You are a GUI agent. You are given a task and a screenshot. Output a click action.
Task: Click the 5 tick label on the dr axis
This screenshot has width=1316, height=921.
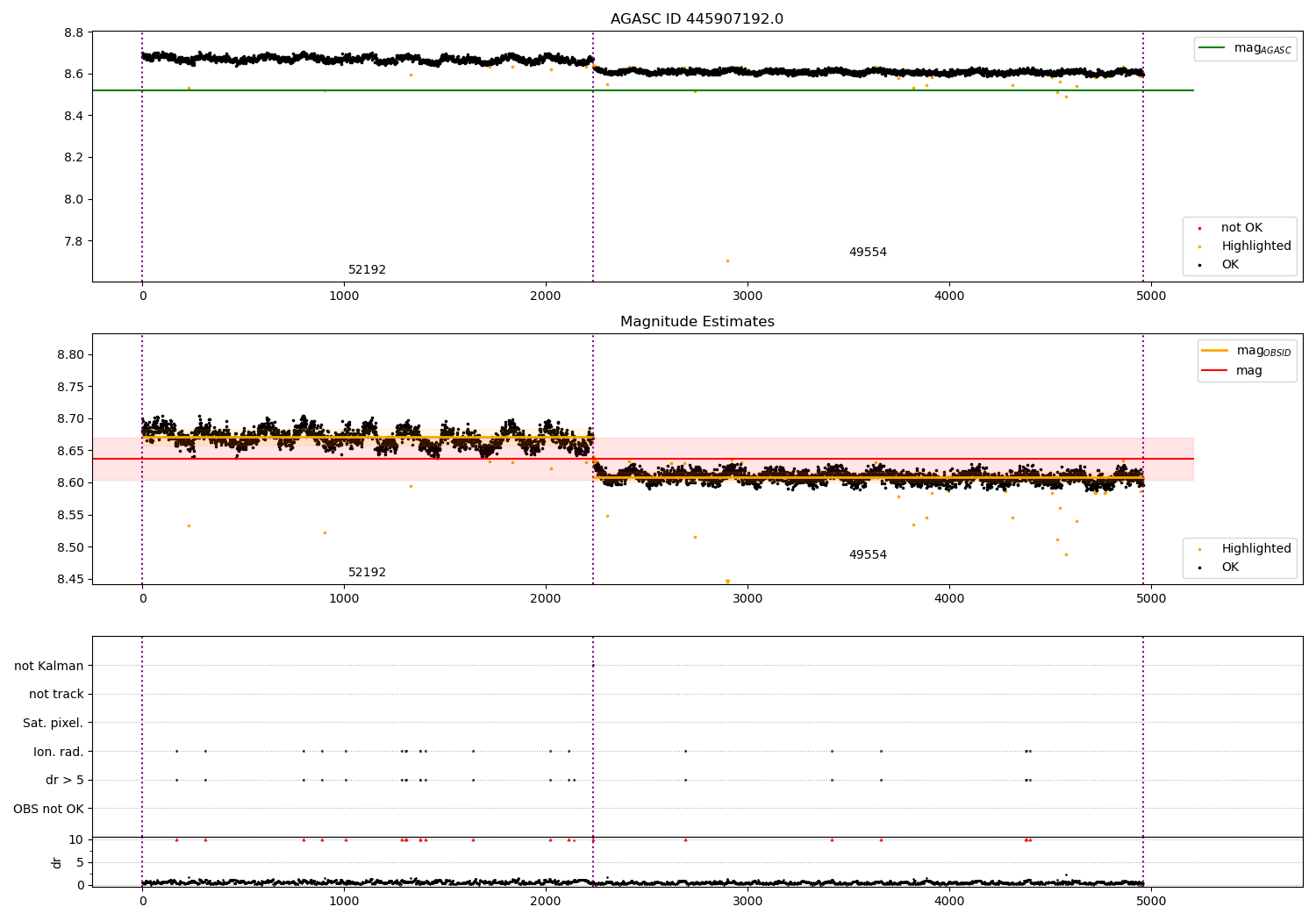80,863
